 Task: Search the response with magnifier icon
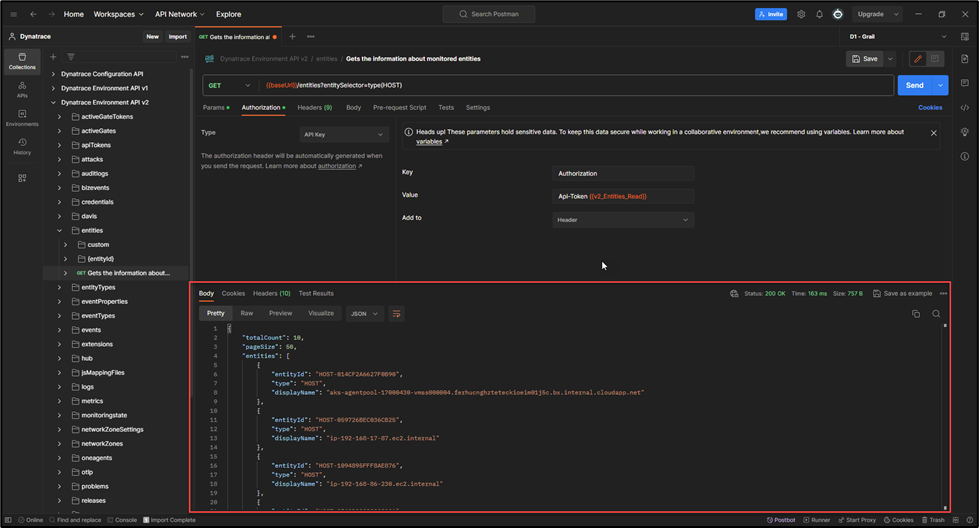[x=936, y=314]
